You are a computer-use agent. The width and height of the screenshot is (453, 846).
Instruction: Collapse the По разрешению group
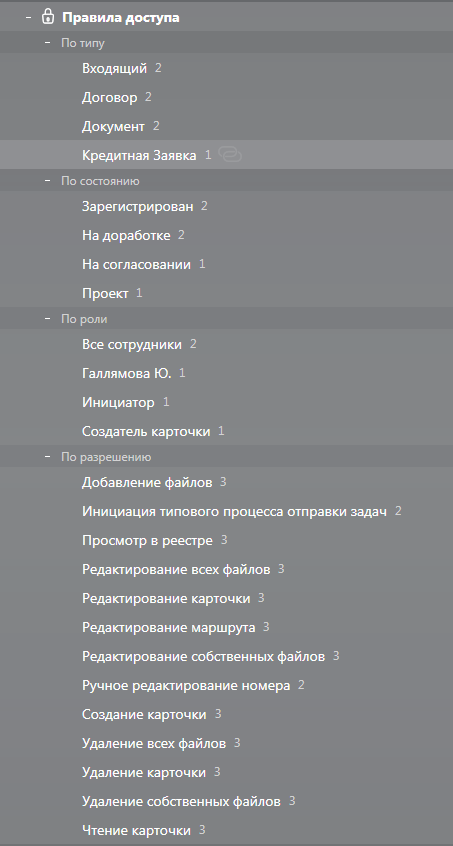(x=47, y=457)
